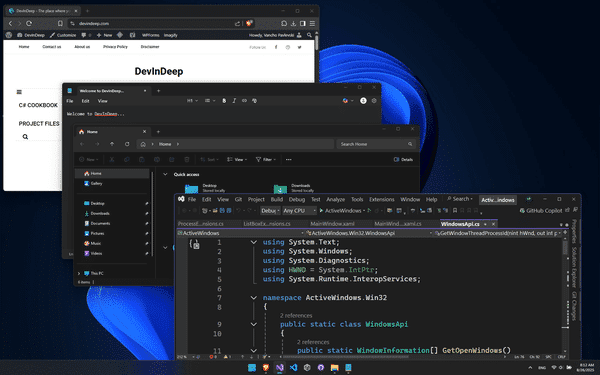
Task: Insert a link using Notepad toolbar
Action: [244, 101]
